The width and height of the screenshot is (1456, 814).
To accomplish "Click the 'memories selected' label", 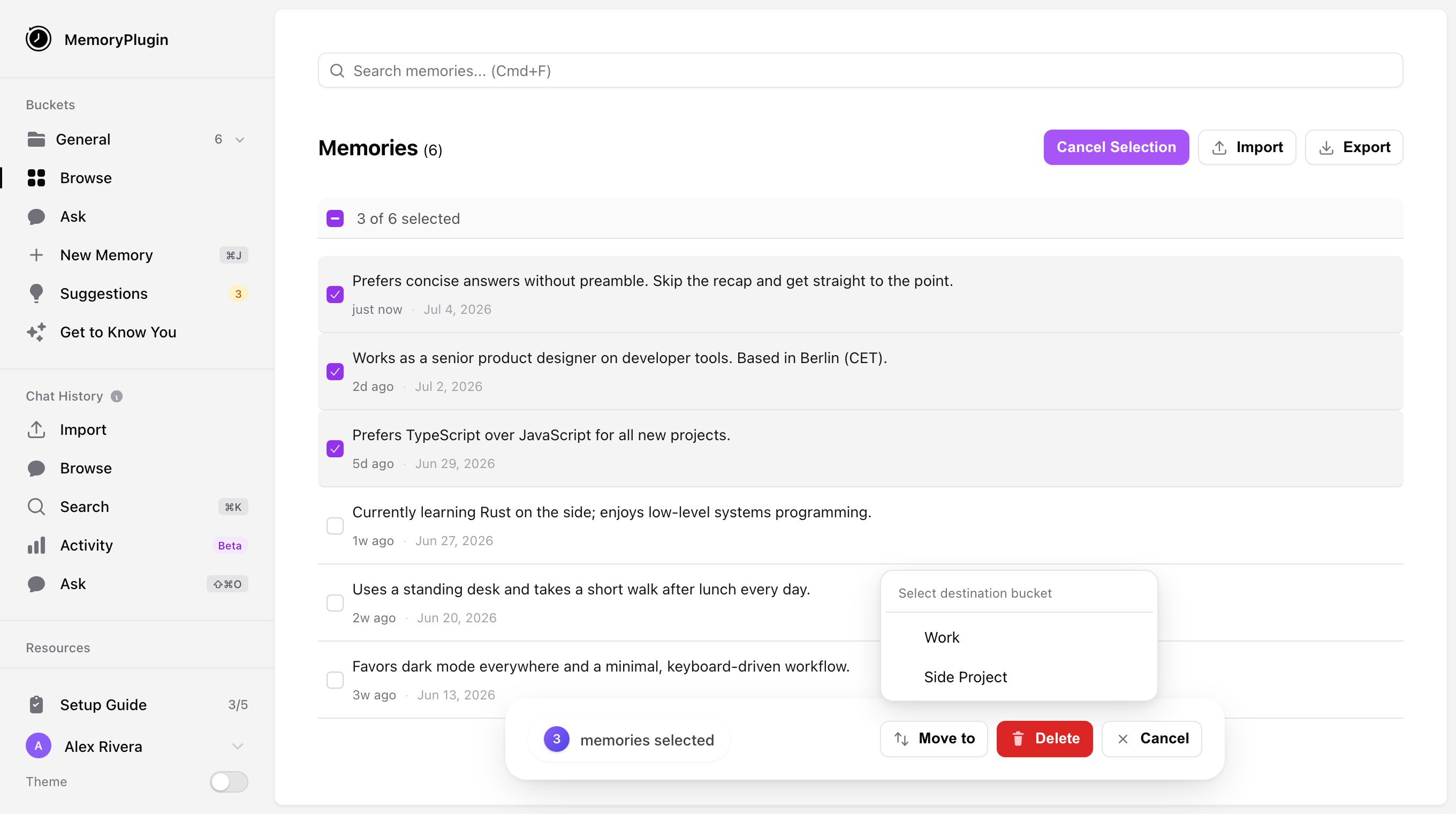I will (647, 740).
